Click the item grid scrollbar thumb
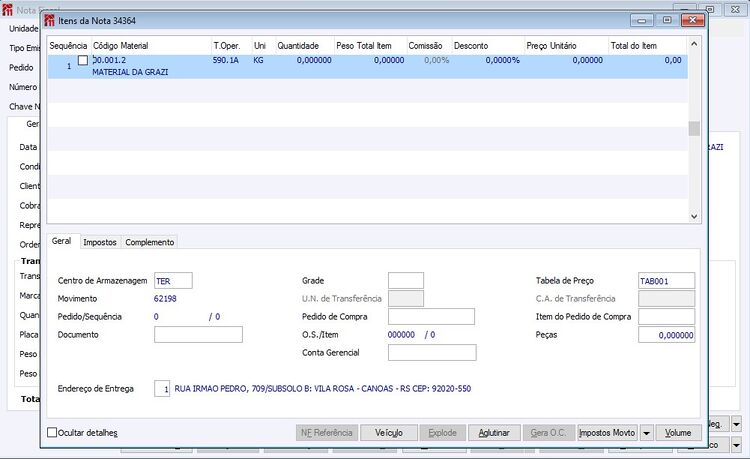The height and width of the screenshot is (459, 750). coord(694,129)
